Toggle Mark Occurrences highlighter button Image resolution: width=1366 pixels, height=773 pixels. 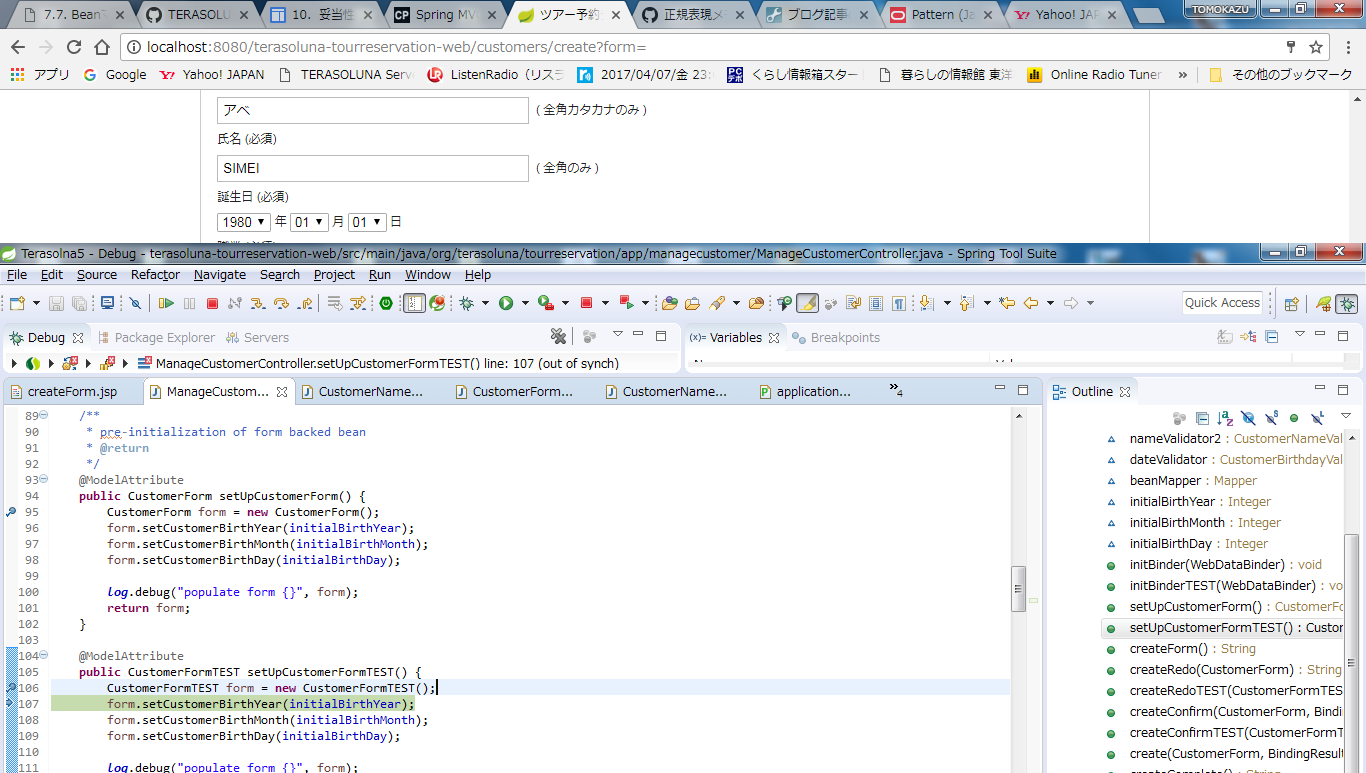point(807,303)
